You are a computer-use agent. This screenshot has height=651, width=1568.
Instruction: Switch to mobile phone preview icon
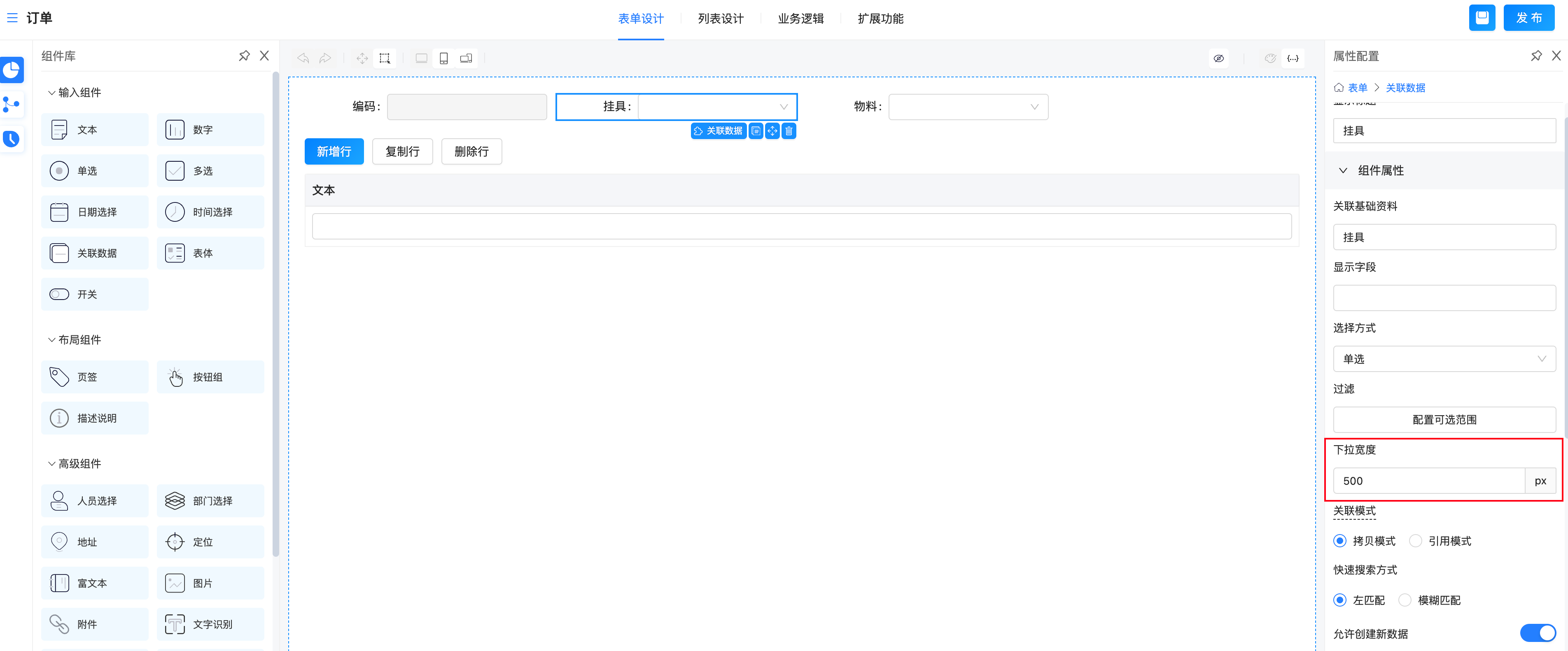click(444, 58)
